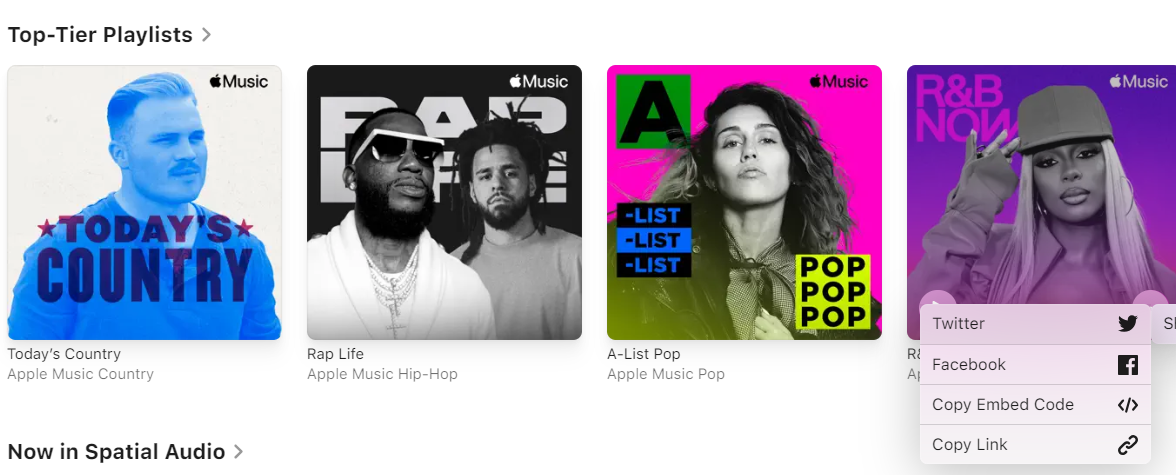Expand Now in Spatial Audio chevron
The height and width of the screenshot is (475, 1176).
(238, 451)
